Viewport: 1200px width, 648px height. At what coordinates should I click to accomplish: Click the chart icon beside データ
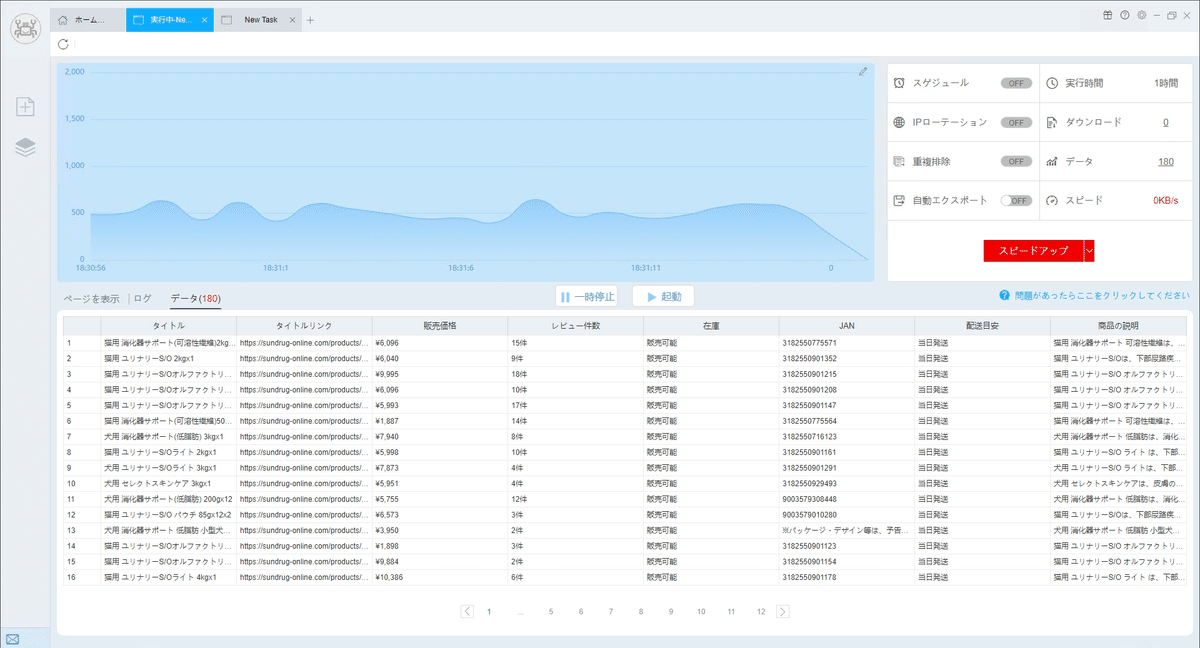pyautogui.click(x=1052, y=161)
